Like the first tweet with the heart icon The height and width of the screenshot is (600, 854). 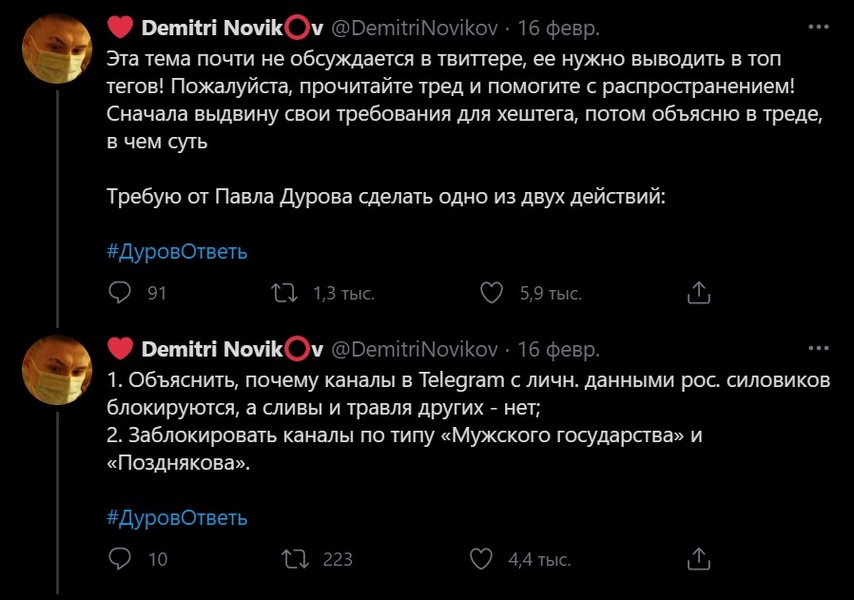489,292
